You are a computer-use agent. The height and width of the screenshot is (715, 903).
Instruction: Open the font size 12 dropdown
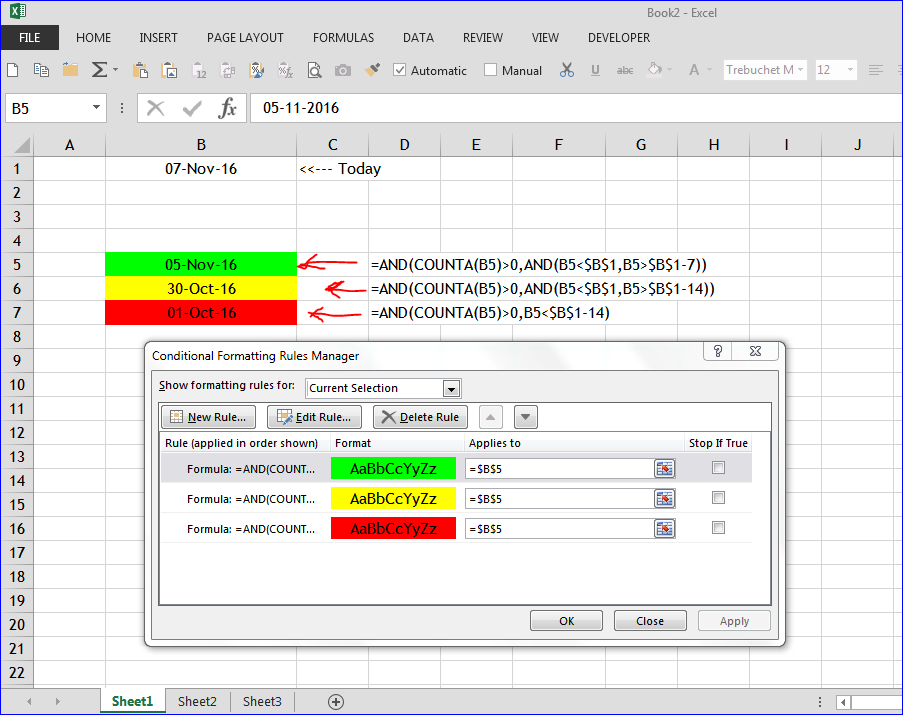tap(850, 70)
